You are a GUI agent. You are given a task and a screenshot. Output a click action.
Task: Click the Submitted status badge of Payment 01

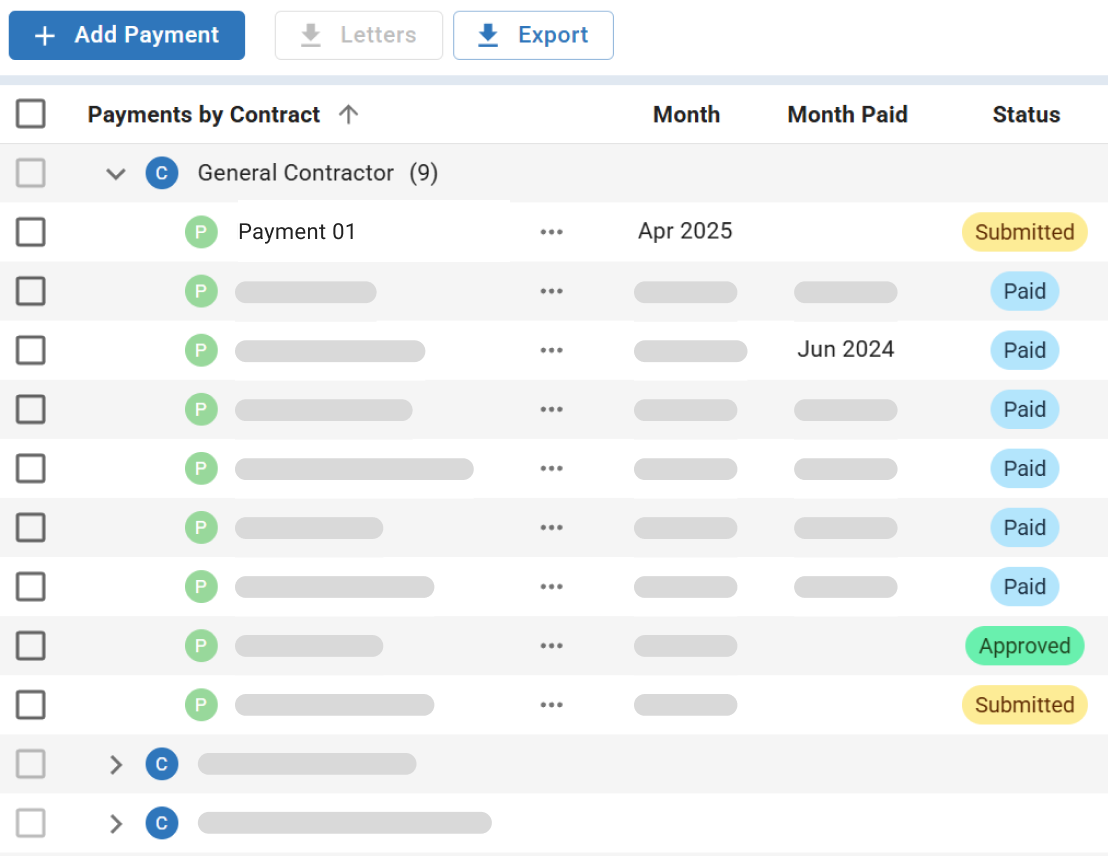pyautogui.click(x=1024, y=231)
